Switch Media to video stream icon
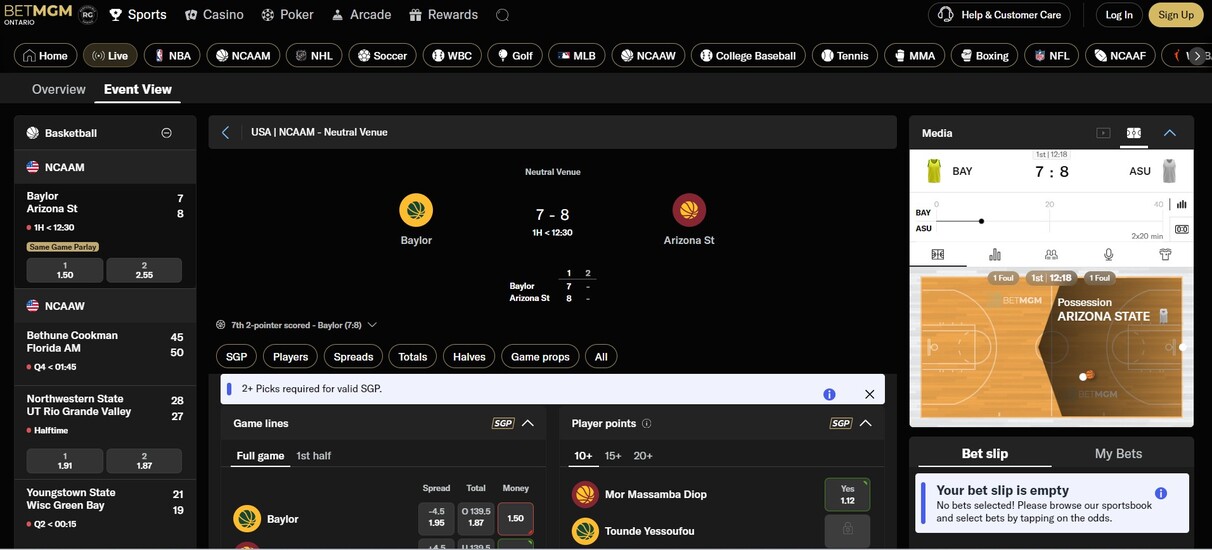1212x550 pixels. tap(1103, 133)
